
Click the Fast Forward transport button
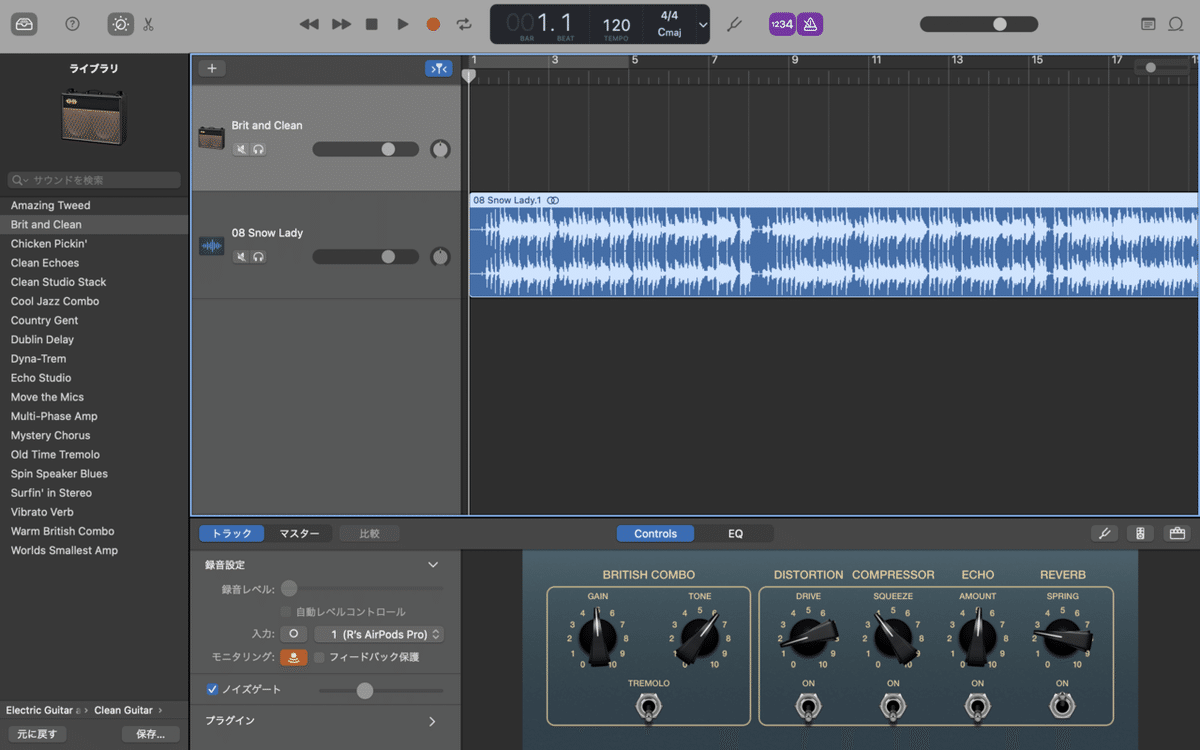tap(342, 24)
